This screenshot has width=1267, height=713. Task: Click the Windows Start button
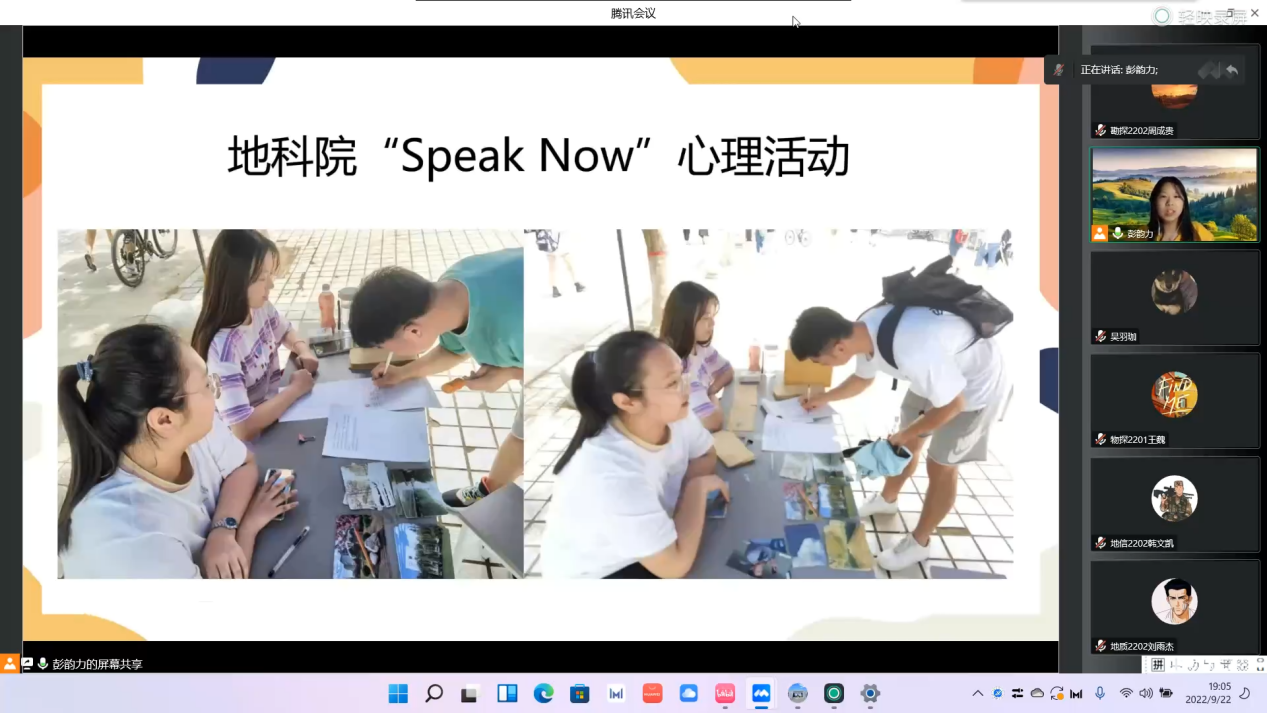tap(398, 694)
